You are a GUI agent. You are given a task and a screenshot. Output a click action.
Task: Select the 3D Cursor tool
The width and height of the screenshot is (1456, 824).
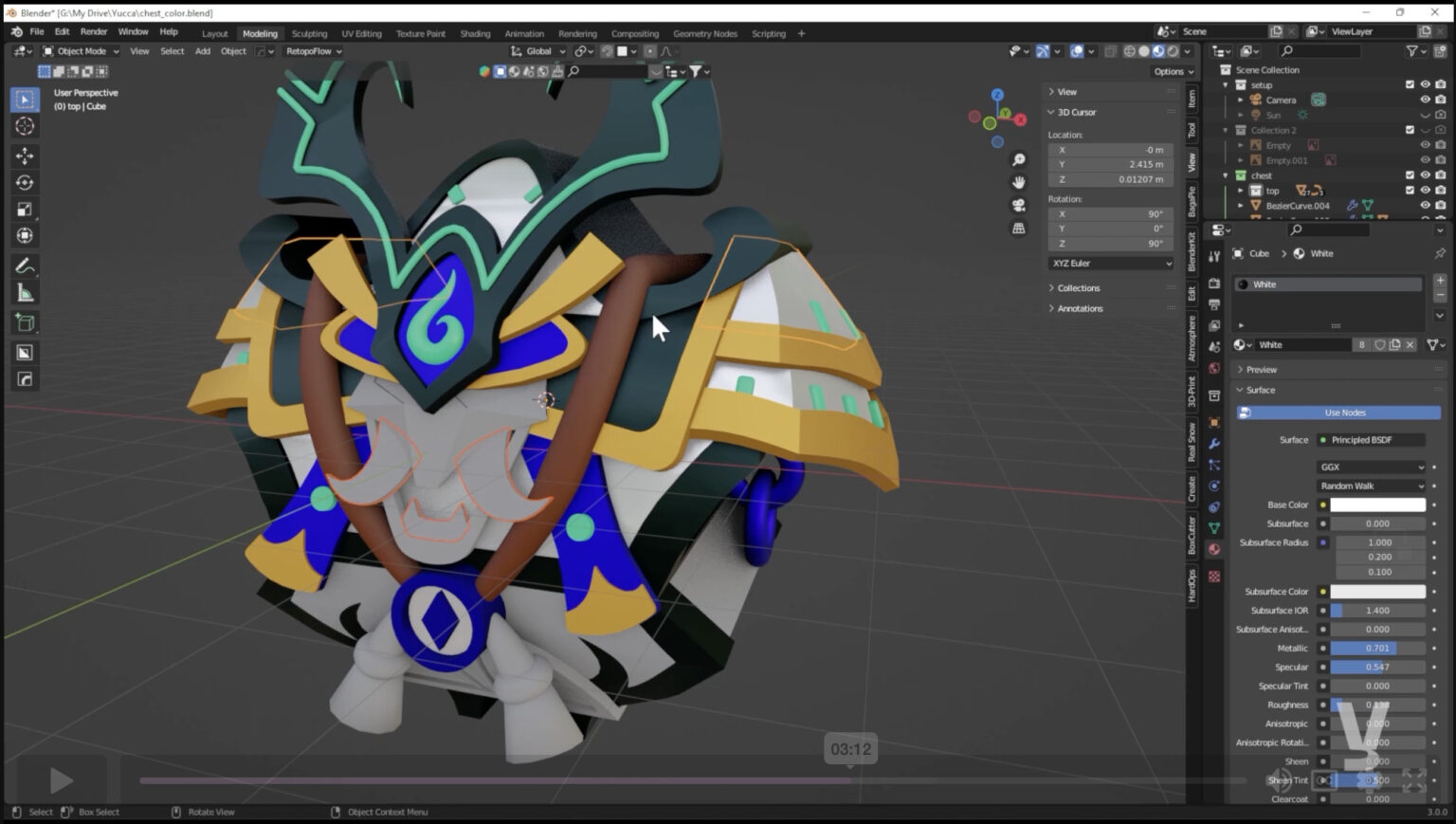(25, 126)
